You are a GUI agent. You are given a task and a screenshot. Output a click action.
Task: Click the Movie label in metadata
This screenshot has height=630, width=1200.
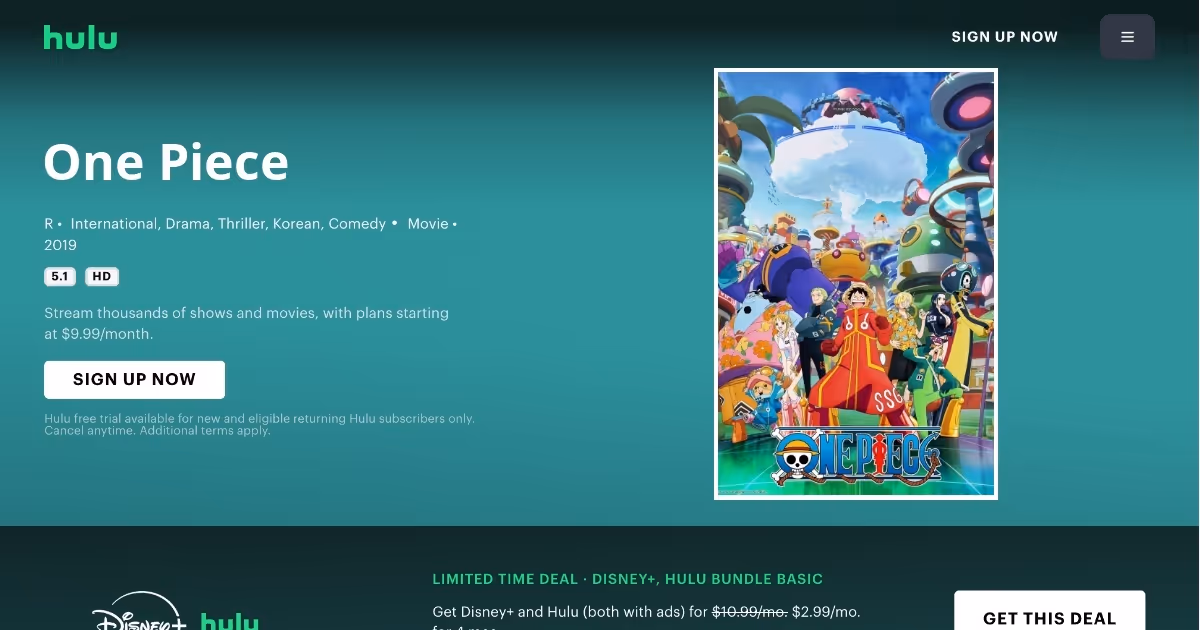(x=428, y=224)
